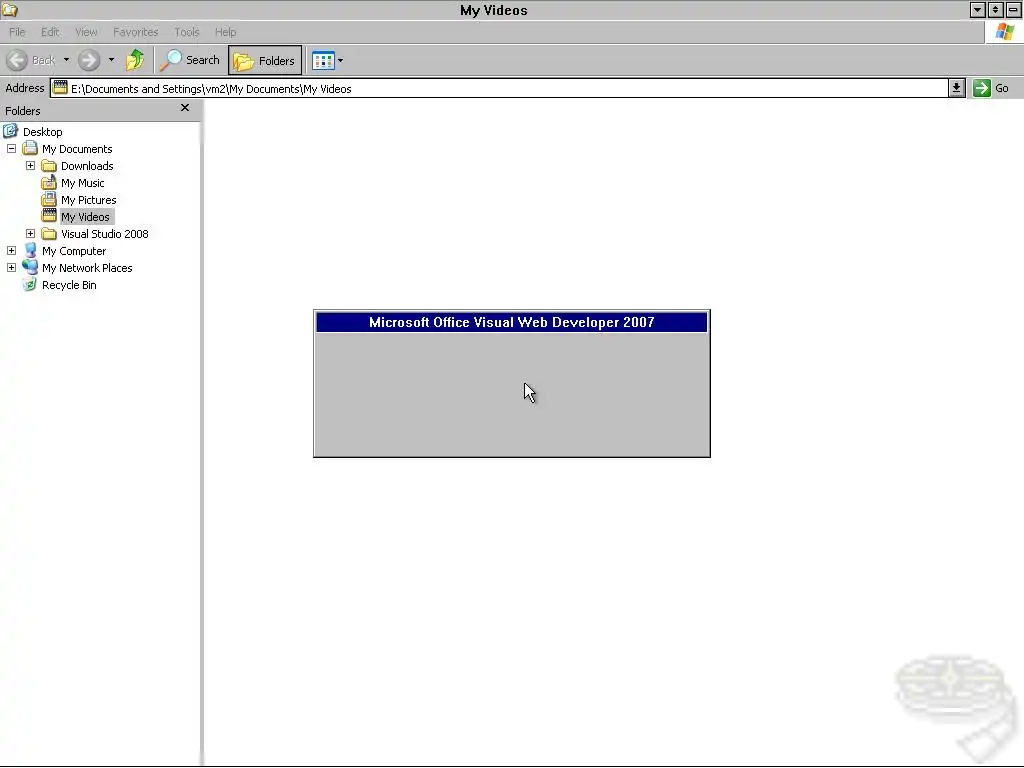This screenshot has width=1024, height=768.
Task: Close the Folders pane
Action: click(x=185, y=108)
